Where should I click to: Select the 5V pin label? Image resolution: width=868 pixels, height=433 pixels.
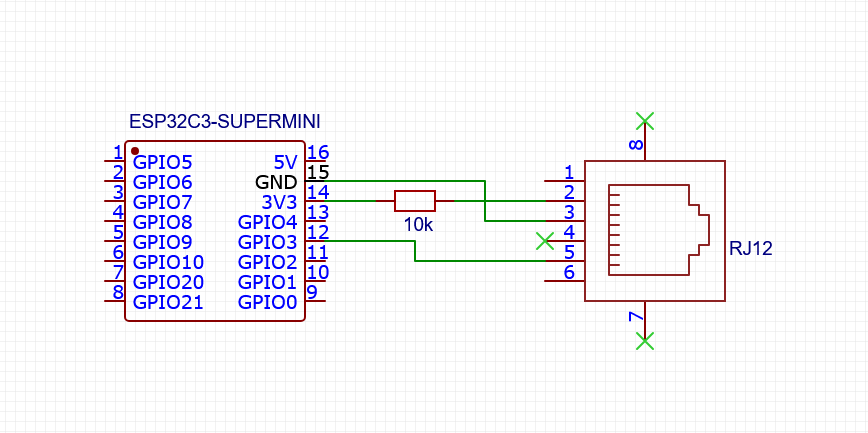click(x=286, y=162)
